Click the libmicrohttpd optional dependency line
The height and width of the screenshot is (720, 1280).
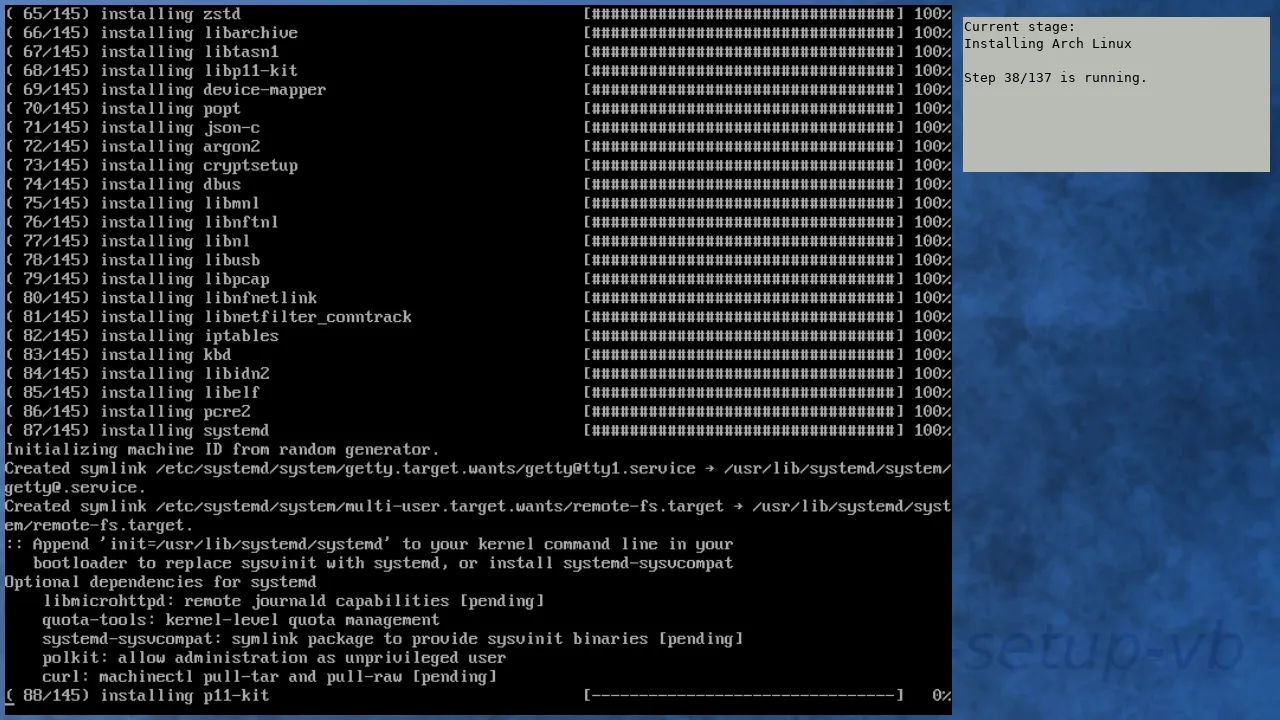tap(293, 602)
